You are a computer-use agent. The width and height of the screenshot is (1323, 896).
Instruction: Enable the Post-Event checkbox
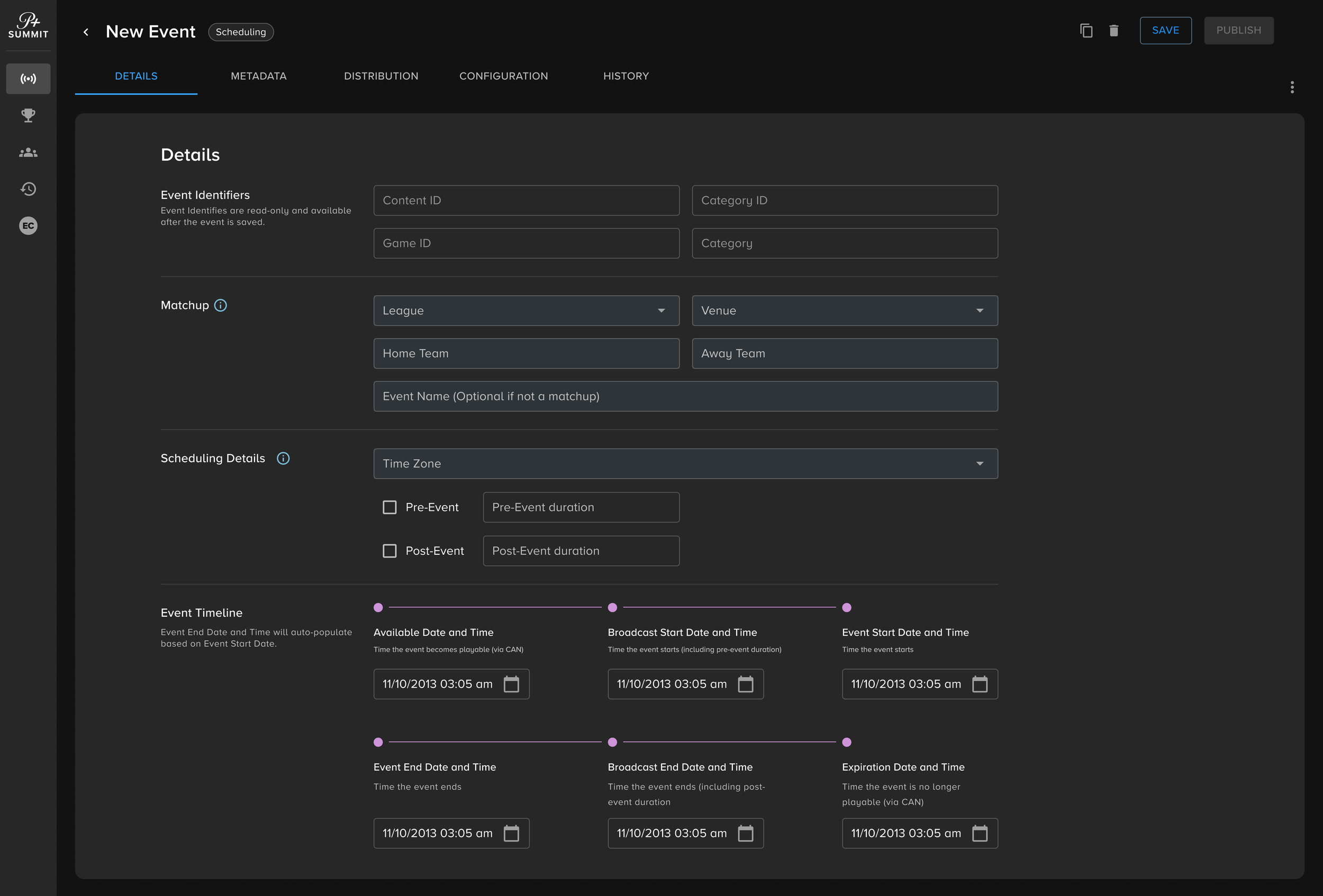point(389,551)
